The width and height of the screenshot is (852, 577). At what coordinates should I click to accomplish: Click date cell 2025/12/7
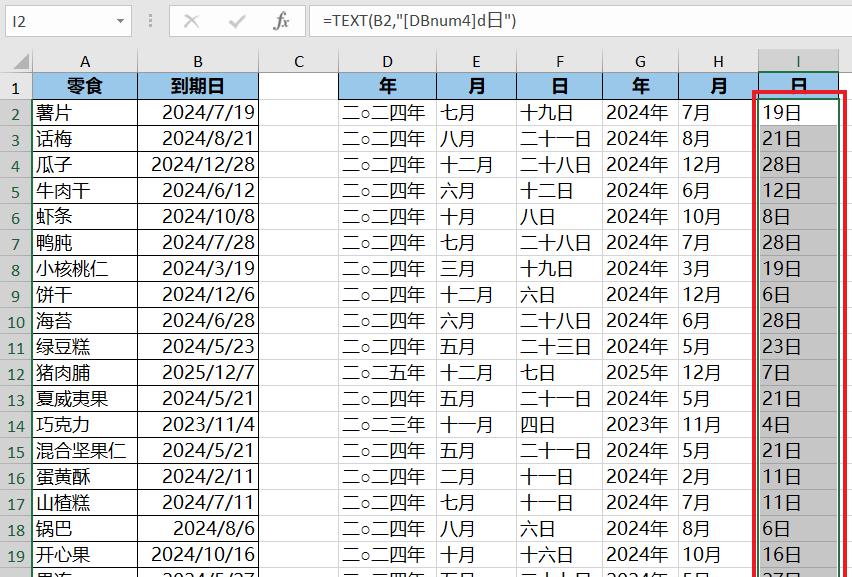click(x=198, y=373)
